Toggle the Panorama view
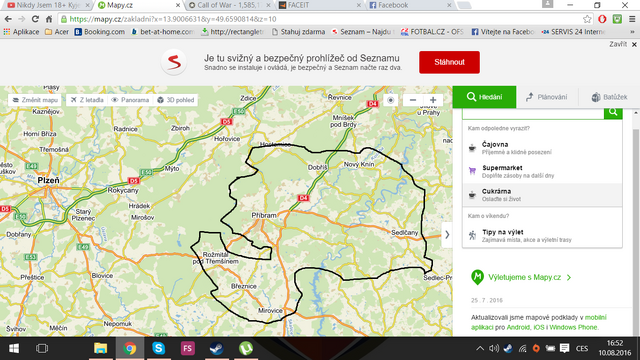 pyautogui.click(x=130, y=100)
